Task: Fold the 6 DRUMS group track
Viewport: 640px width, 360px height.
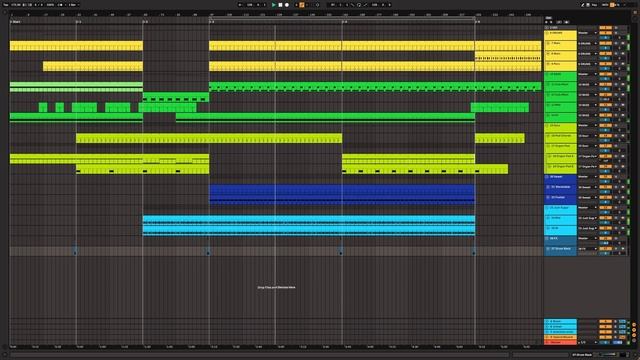Action: coord(547,33)
